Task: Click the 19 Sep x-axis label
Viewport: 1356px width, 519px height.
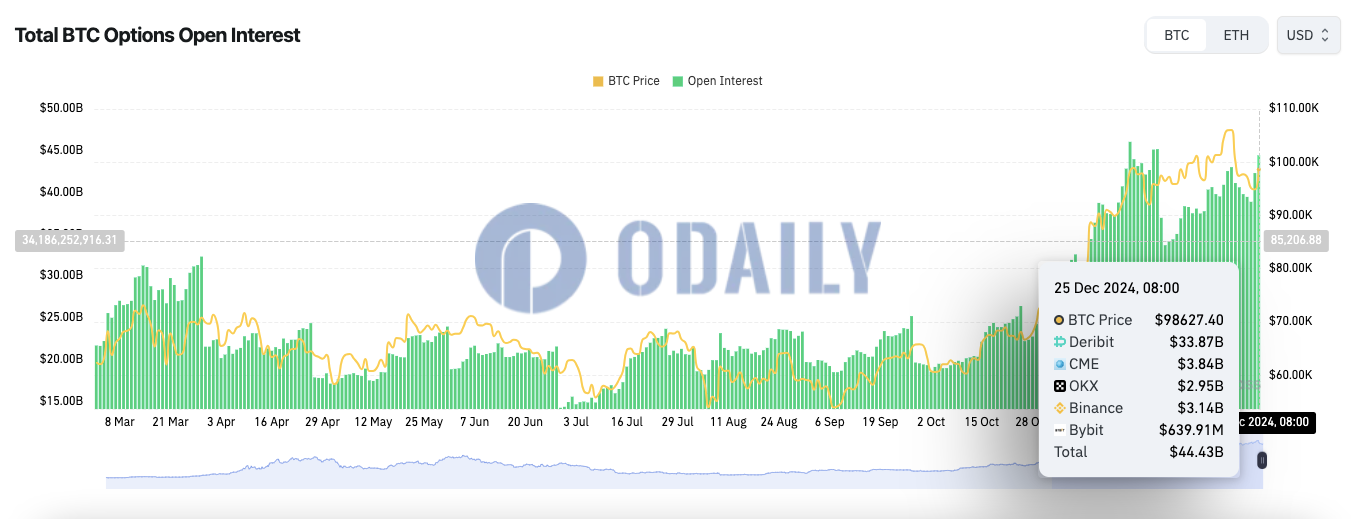Action: (880, 422)
